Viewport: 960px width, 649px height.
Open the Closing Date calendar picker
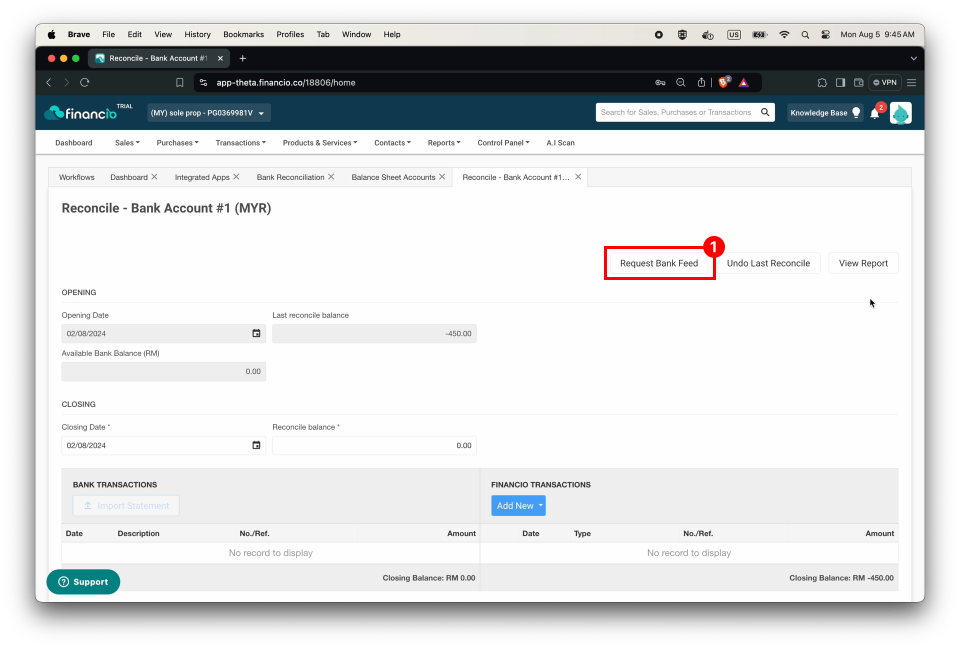pos(256,445)
